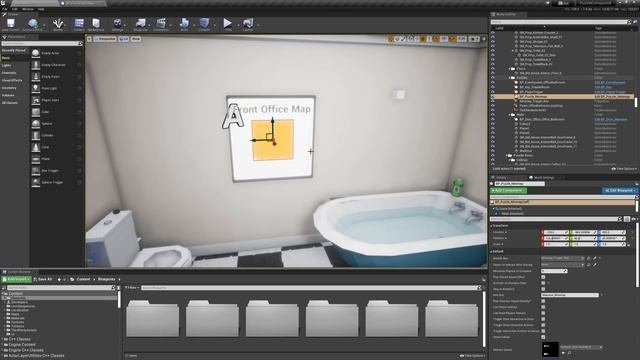Image resolution: width=640 pixels, height=360 pixels.
Task: Open the Blueprints toolbar icon
Action: [140, 24]
